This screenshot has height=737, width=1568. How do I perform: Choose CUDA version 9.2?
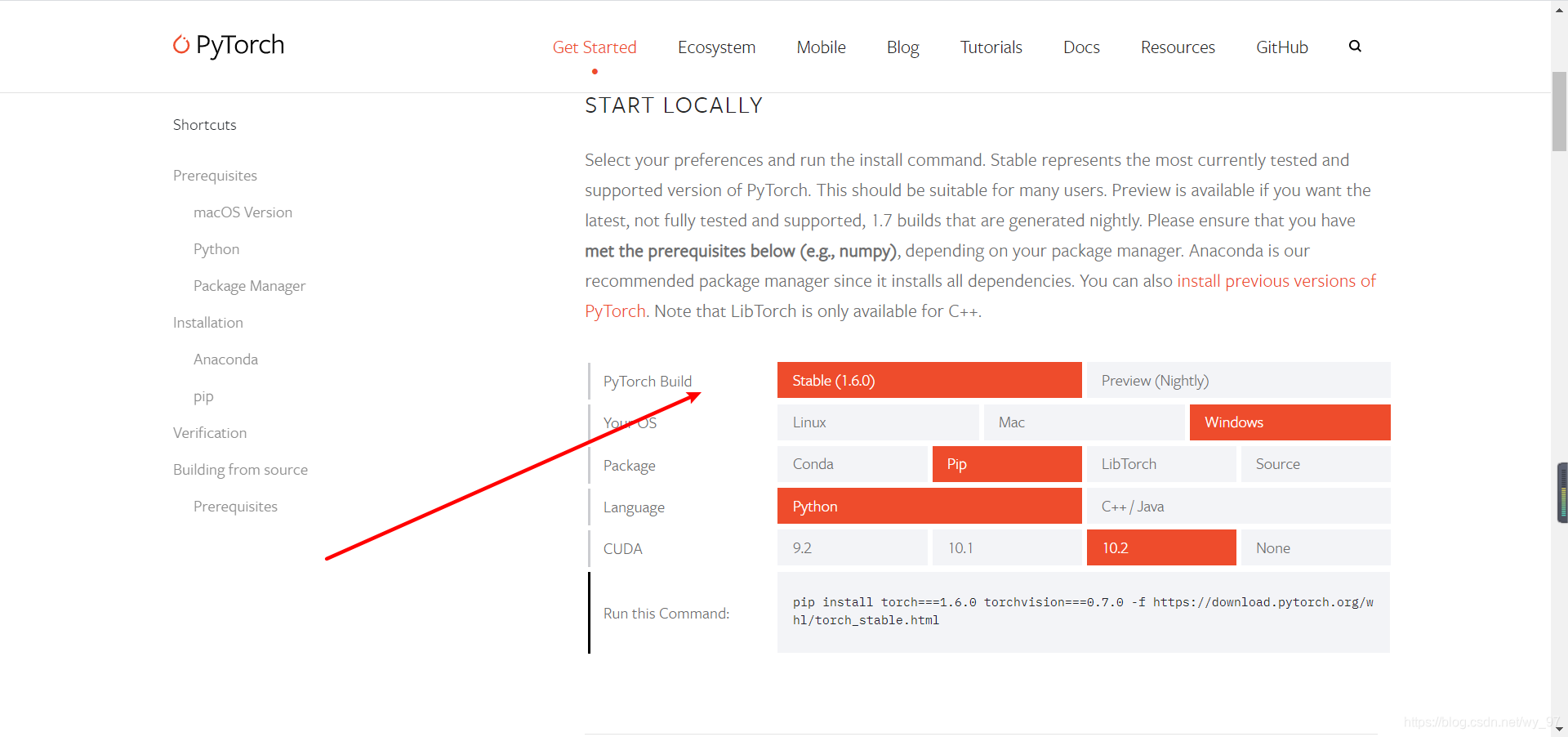(853, 547)
